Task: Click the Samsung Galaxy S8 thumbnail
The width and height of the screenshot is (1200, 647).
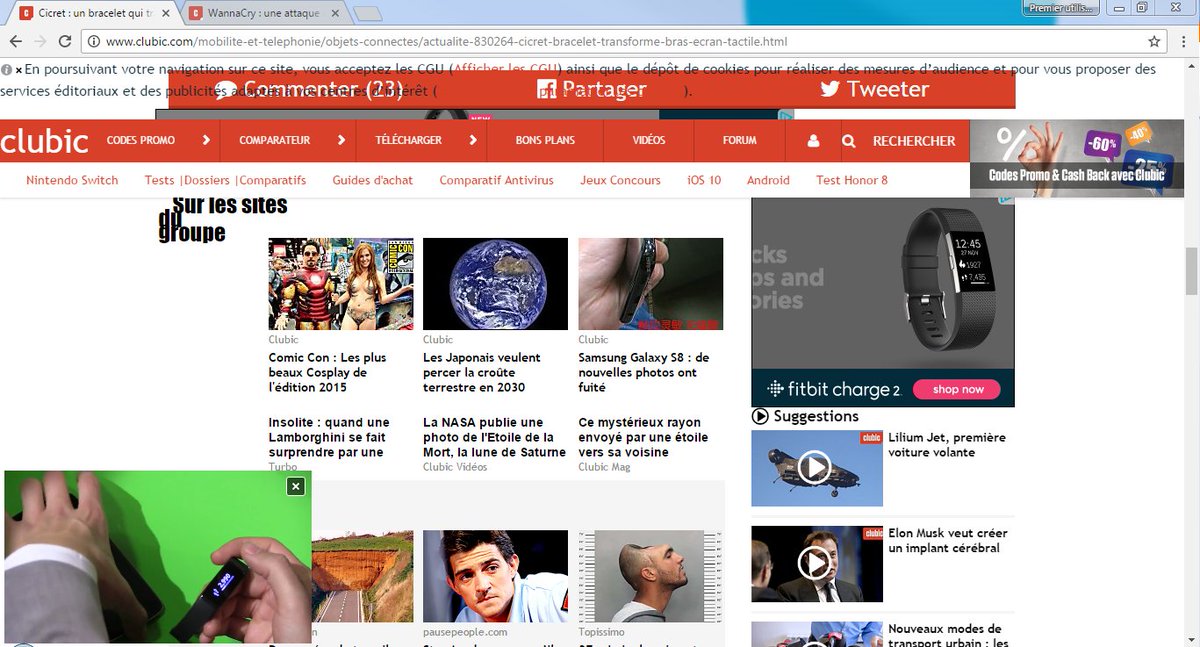Action: tap(651, 284)
